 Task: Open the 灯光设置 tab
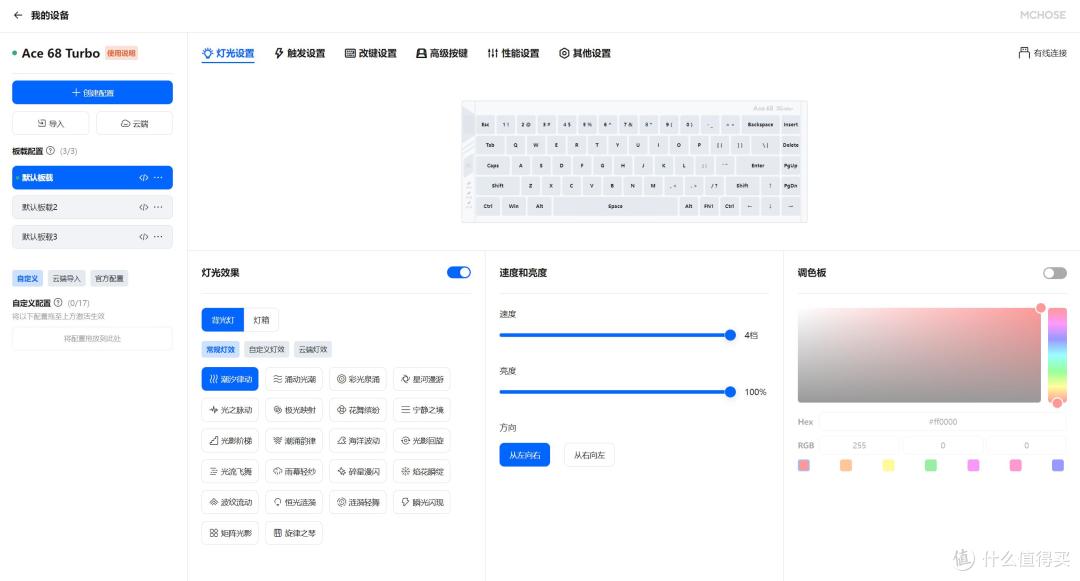point(228,53)
